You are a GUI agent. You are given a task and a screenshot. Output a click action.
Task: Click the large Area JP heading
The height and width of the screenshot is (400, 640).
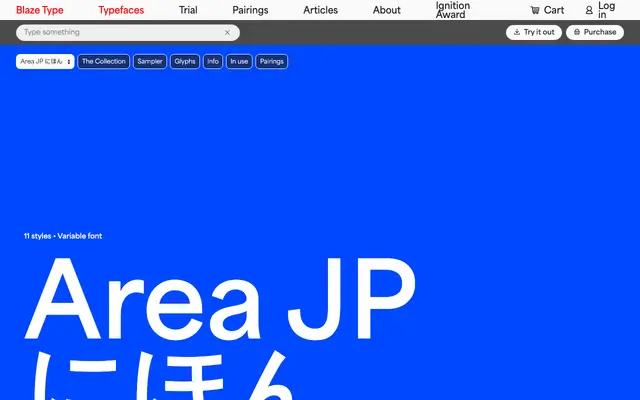pyautogui.click(x=220, y=300)
